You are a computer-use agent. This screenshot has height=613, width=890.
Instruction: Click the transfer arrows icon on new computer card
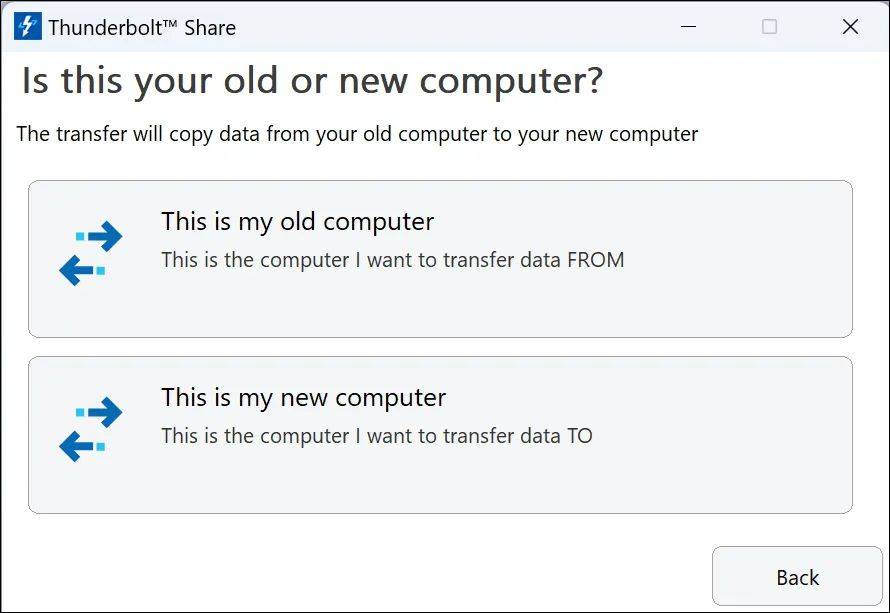[x=90, y=430]
